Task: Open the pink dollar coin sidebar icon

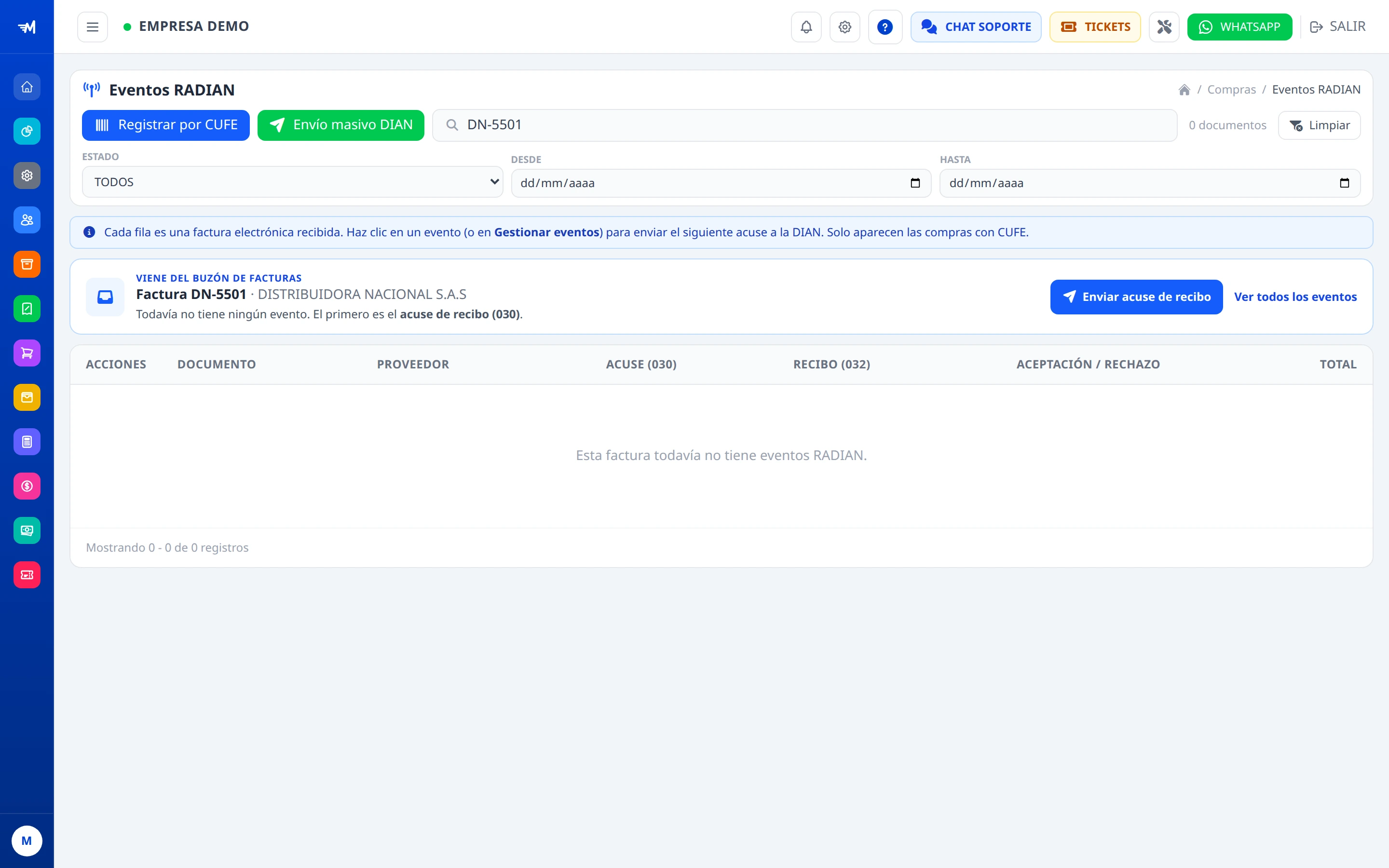Action: [x=27, y=486]
